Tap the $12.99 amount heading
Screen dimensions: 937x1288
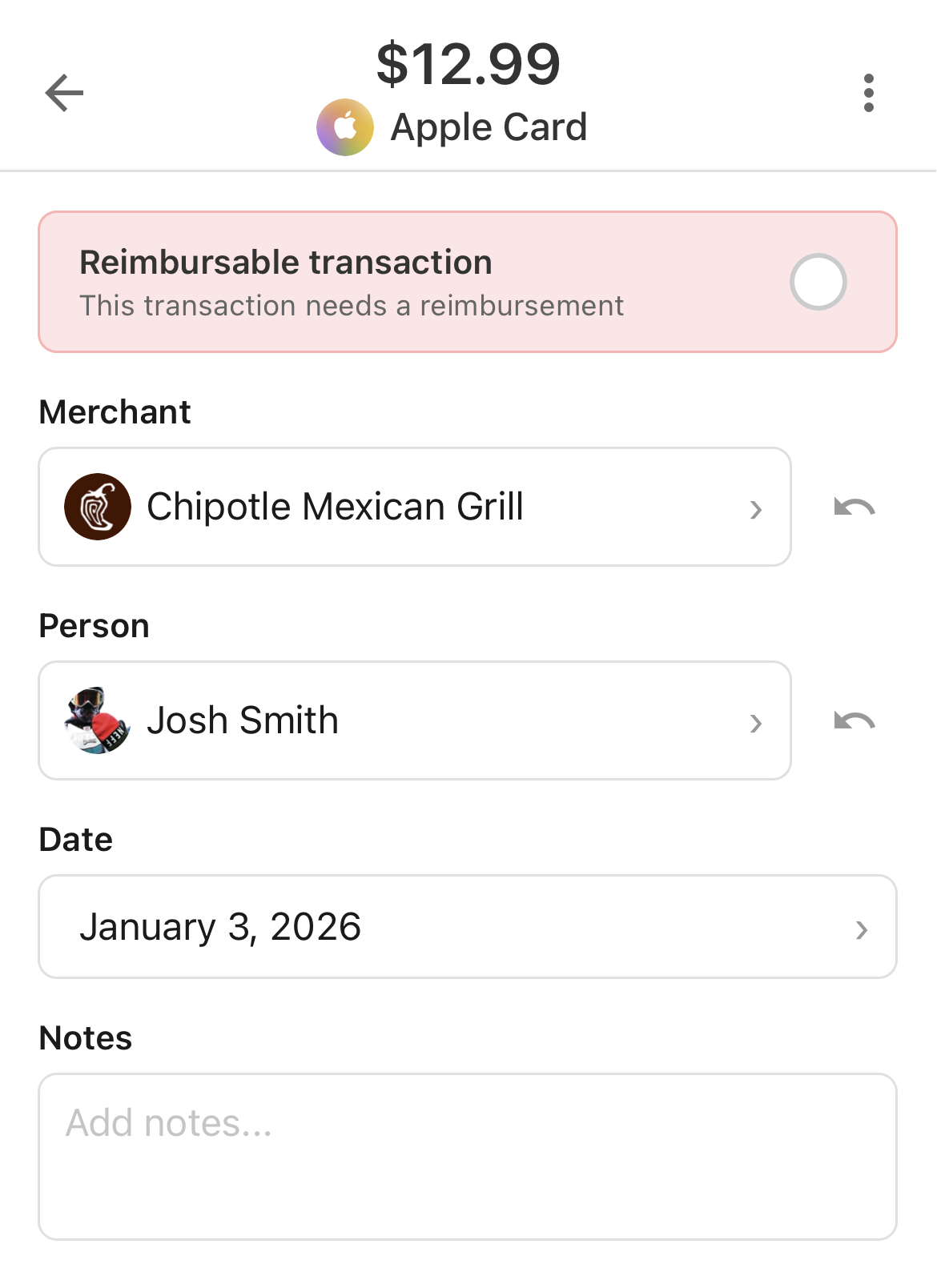[x=468, y=64]
